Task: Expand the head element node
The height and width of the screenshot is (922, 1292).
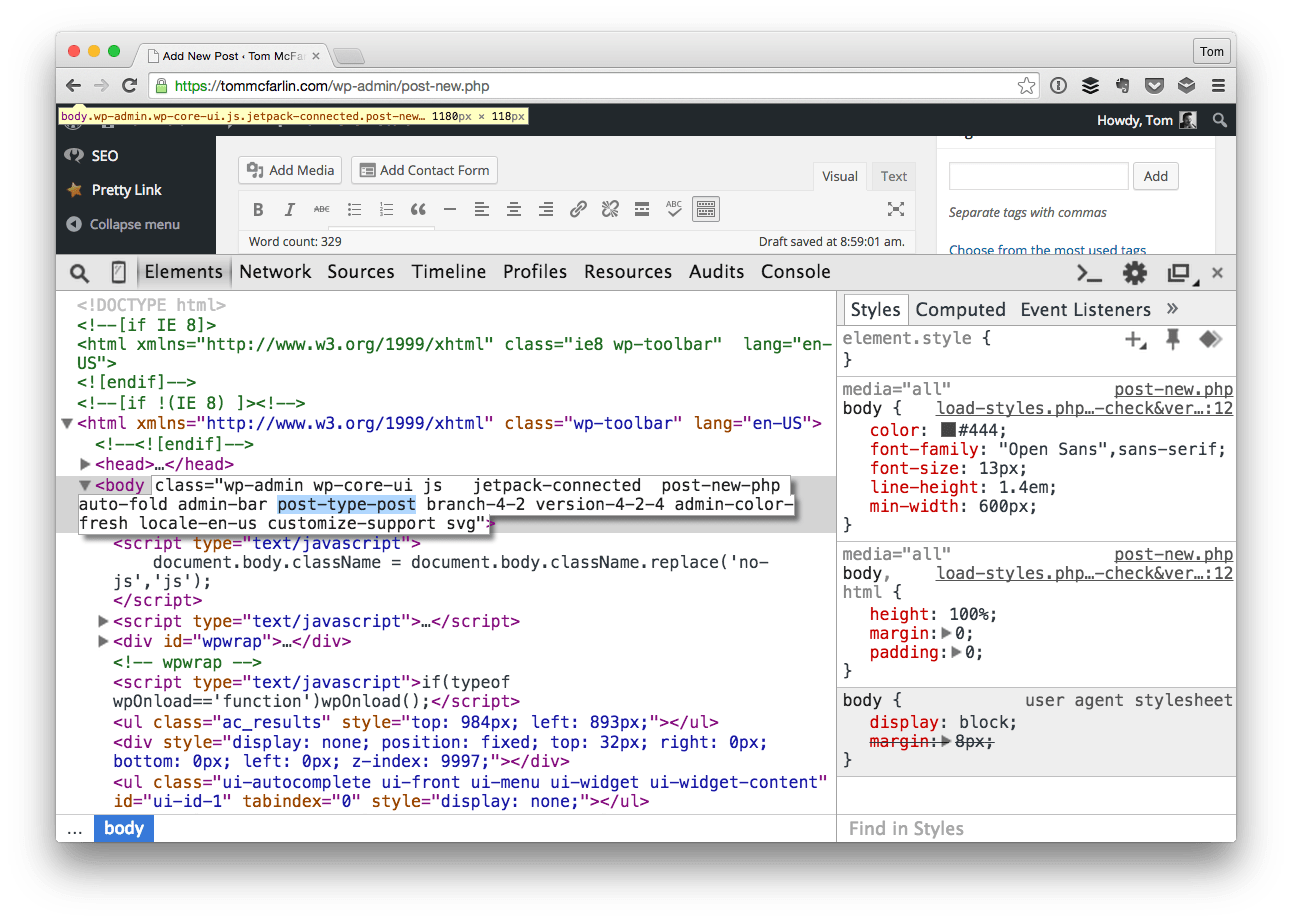Action: [x=85, y=463]
